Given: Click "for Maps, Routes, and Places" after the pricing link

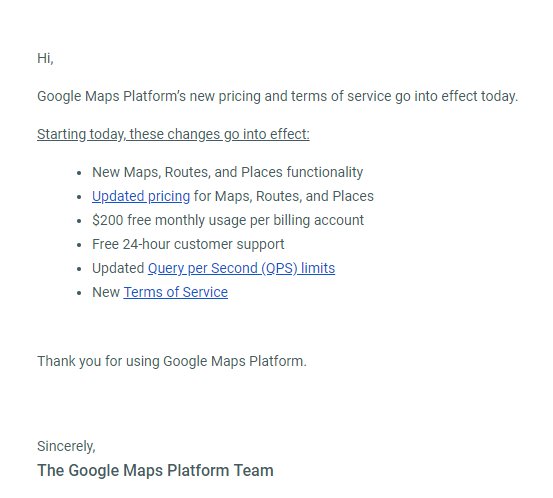Looking at the screenshot, I should point(284,196).
